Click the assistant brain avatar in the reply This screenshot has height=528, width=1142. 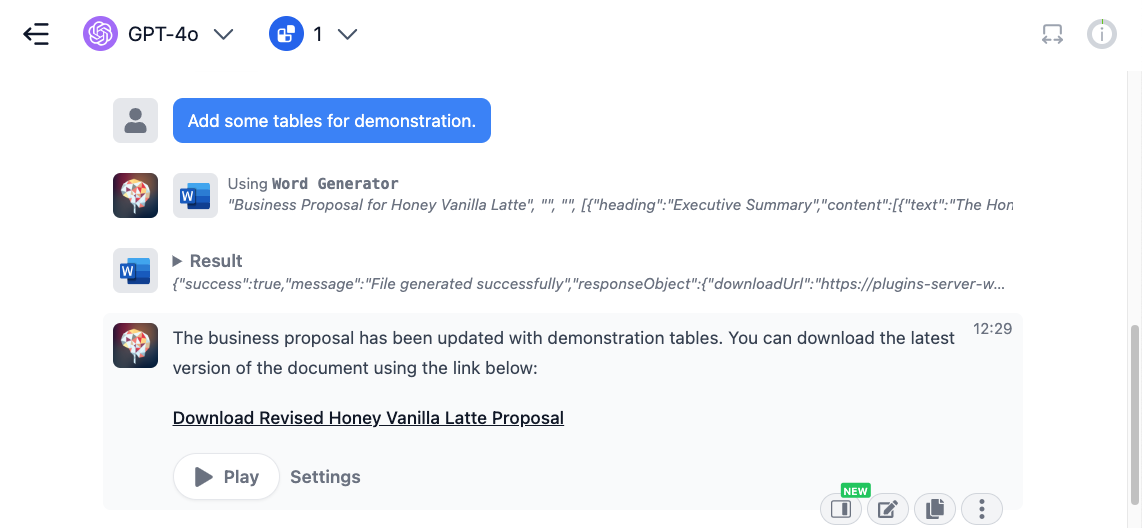(135, 345)
